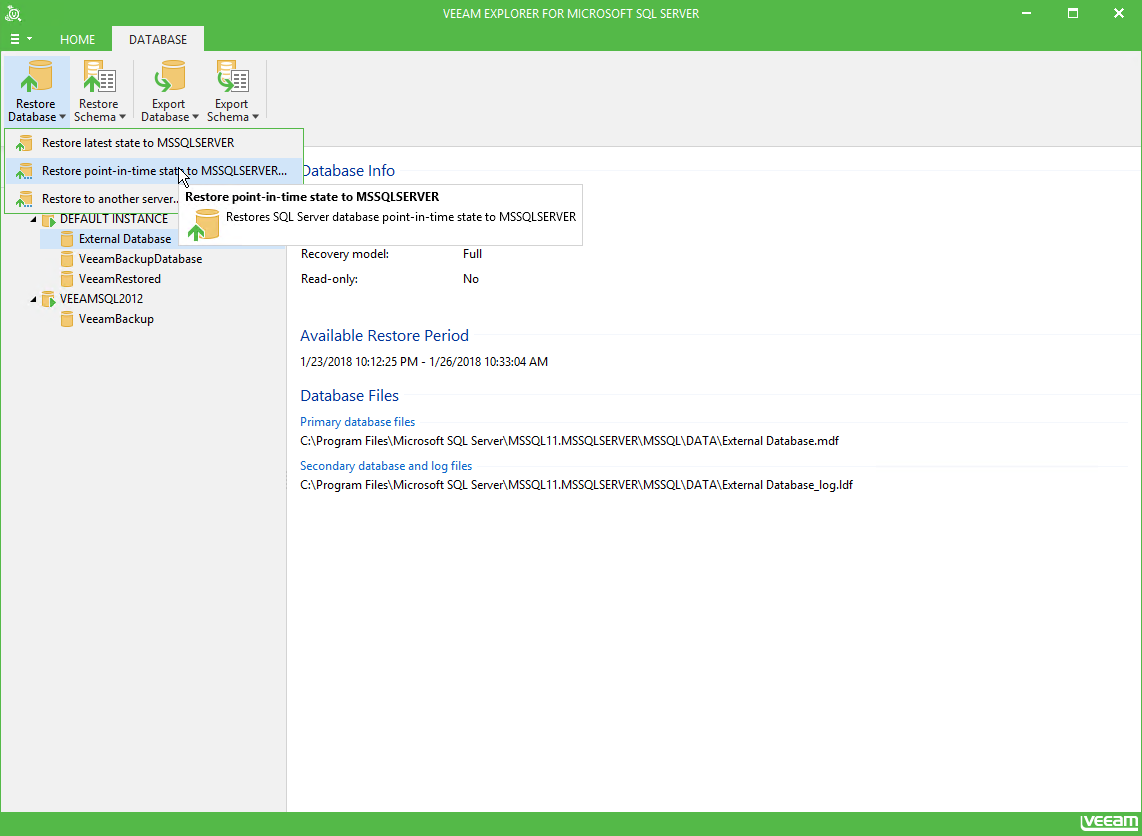Image resolution: width=1142 pixels, height=836 pixels.
Task: Select VeeamBackupDatabase in the tree
Action: click(x=141, y=259)
